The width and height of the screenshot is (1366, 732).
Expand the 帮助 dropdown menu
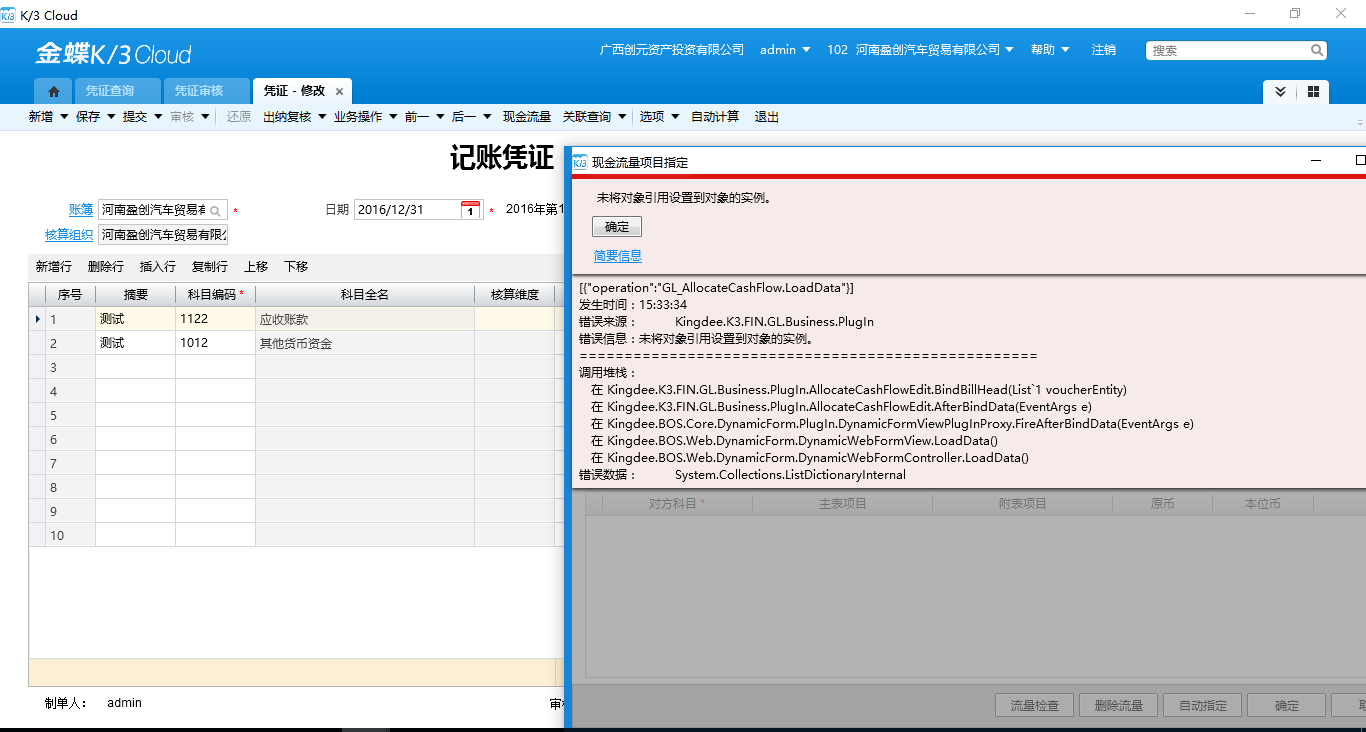[x=1050, y=50]
